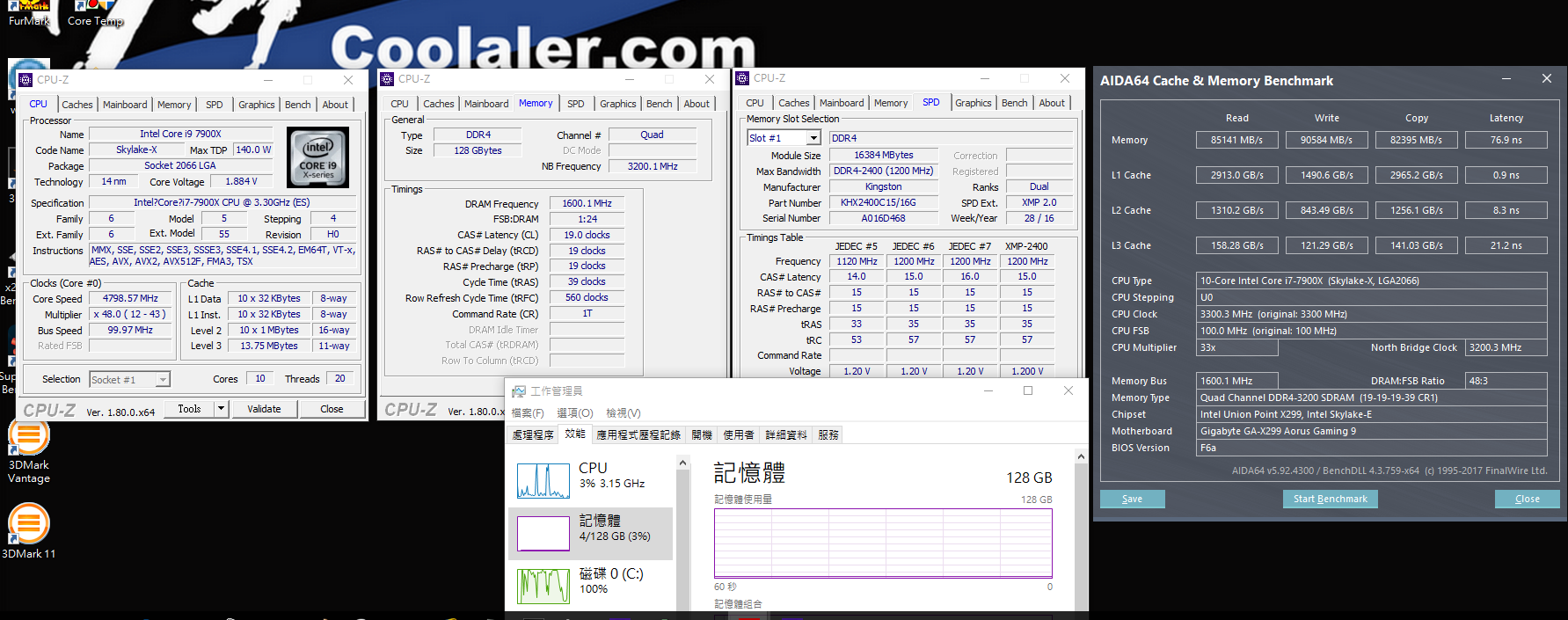Launch 3DMark Vantage desktop shortcut
The image size is (1568, 620).
coord(29,451)
